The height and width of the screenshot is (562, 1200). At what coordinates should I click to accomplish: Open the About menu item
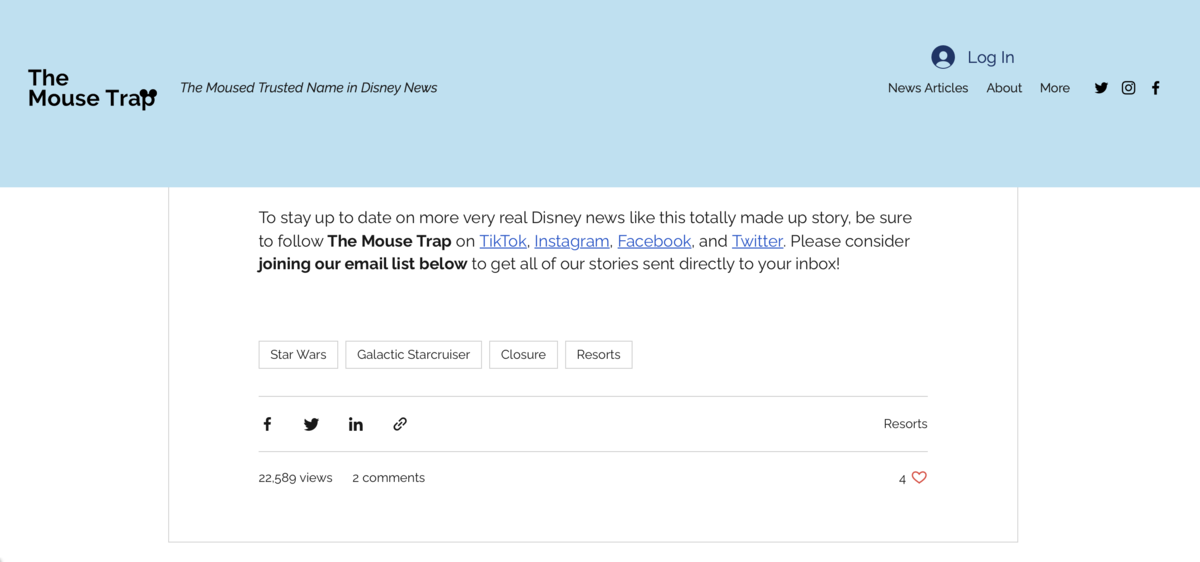tap(1004, 88)
